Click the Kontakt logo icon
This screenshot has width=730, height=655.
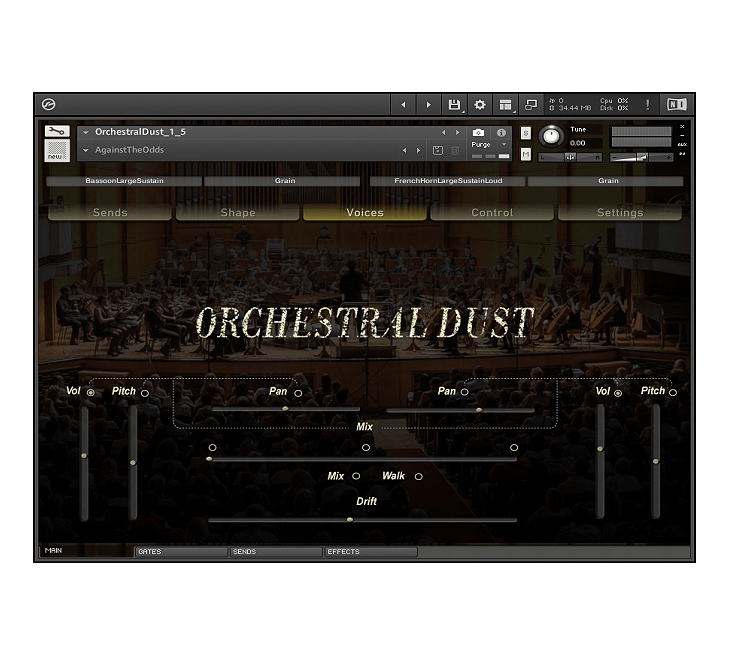point(48,105)
